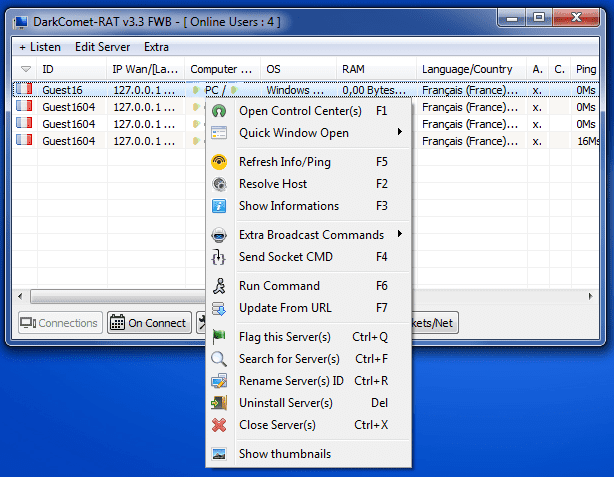
Task: Click the Uninstall Server door icon
Action: [x=219, y=403]
